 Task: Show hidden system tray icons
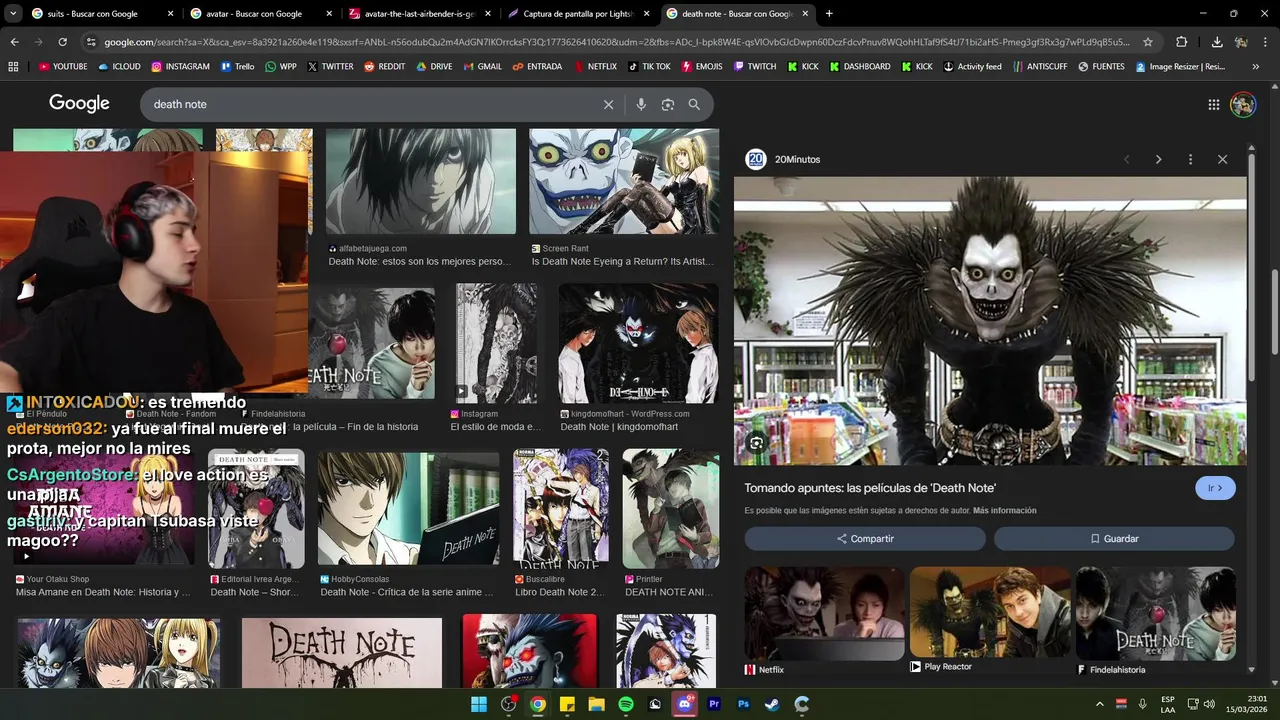click(x=1100, y=704)
